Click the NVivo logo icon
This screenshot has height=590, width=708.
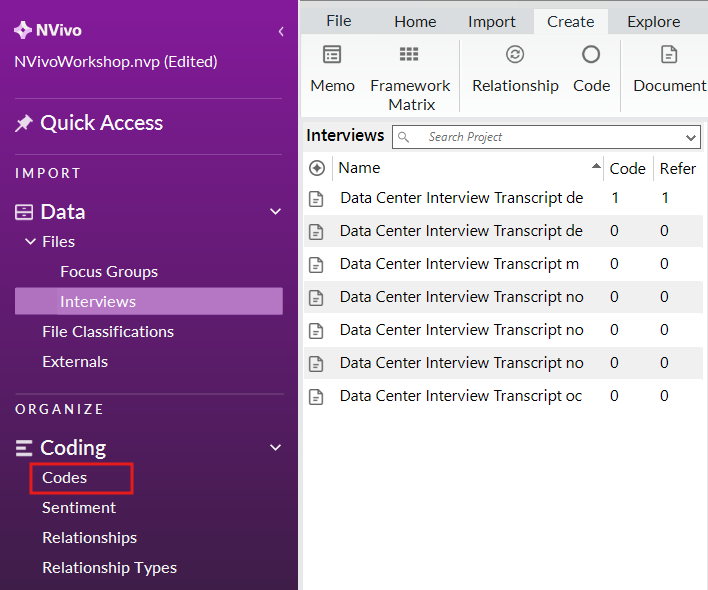pyautogui.click(x=23, y=30)
